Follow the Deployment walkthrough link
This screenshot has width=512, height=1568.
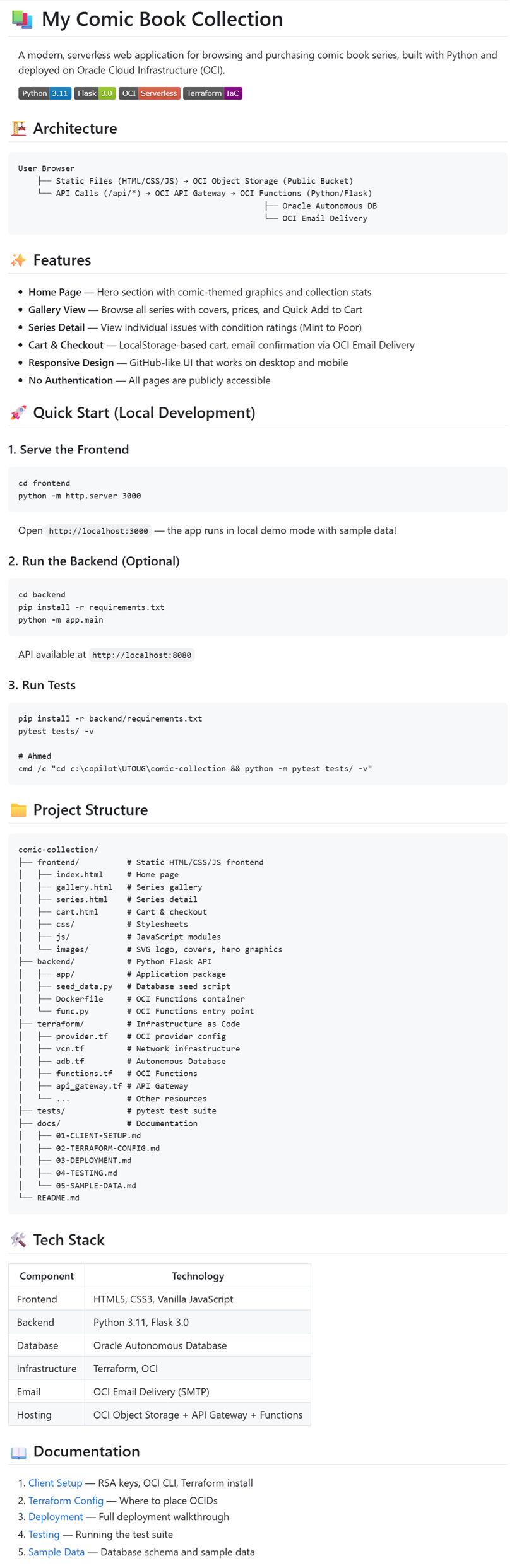coord(56,1517)
